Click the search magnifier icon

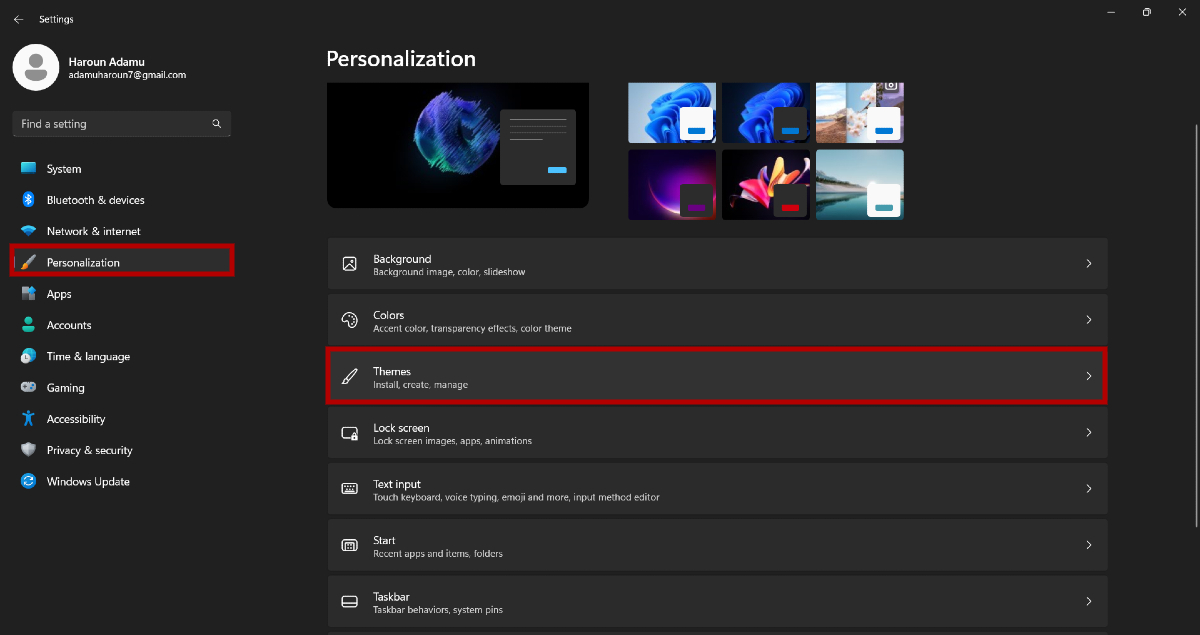click(216, 124)
